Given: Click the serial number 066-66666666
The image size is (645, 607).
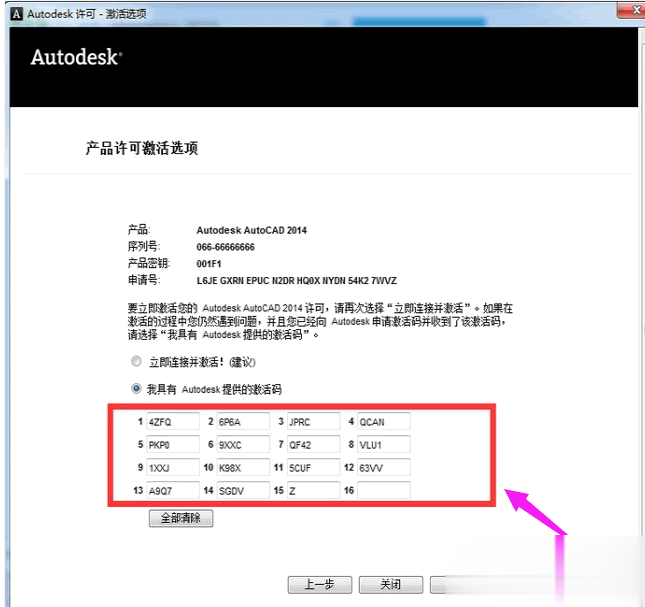Looking at the screenshot, I should click(x=225, y=247).
